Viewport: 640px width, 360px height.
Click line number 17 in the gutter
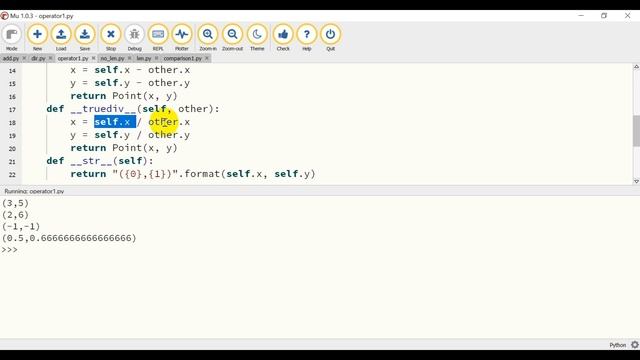(12, 109)
